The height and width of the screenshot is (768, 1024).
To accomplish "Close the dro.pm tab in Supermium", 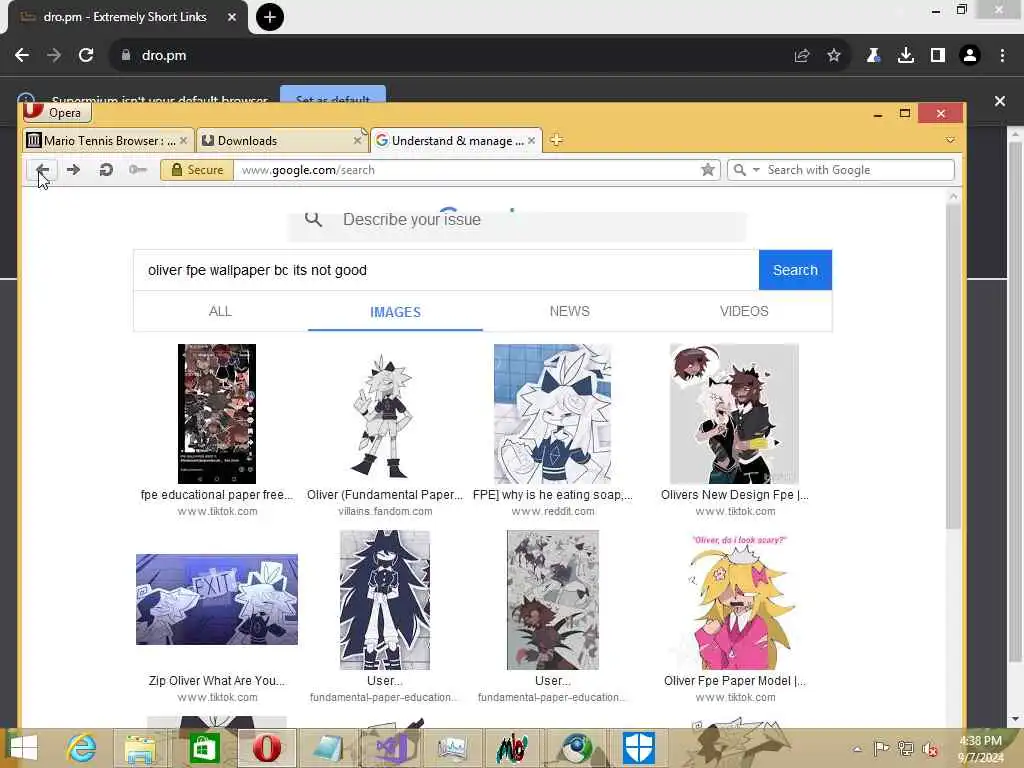I will [232, 17].
